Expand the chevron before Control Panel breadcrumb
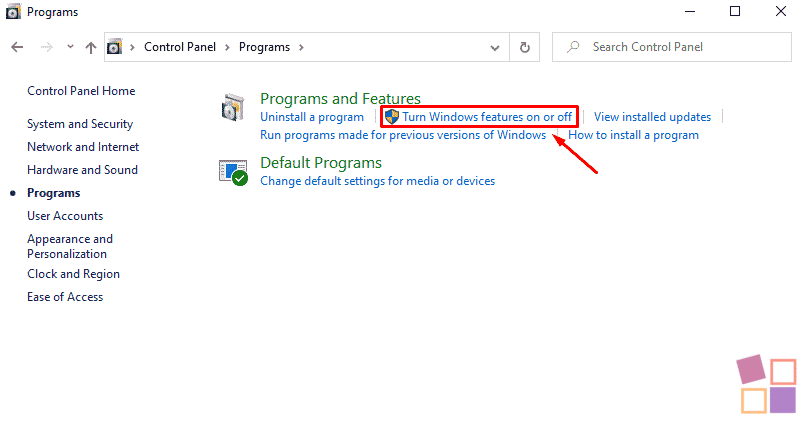Viewport: 801px width, 425px height. click(132, 48)
